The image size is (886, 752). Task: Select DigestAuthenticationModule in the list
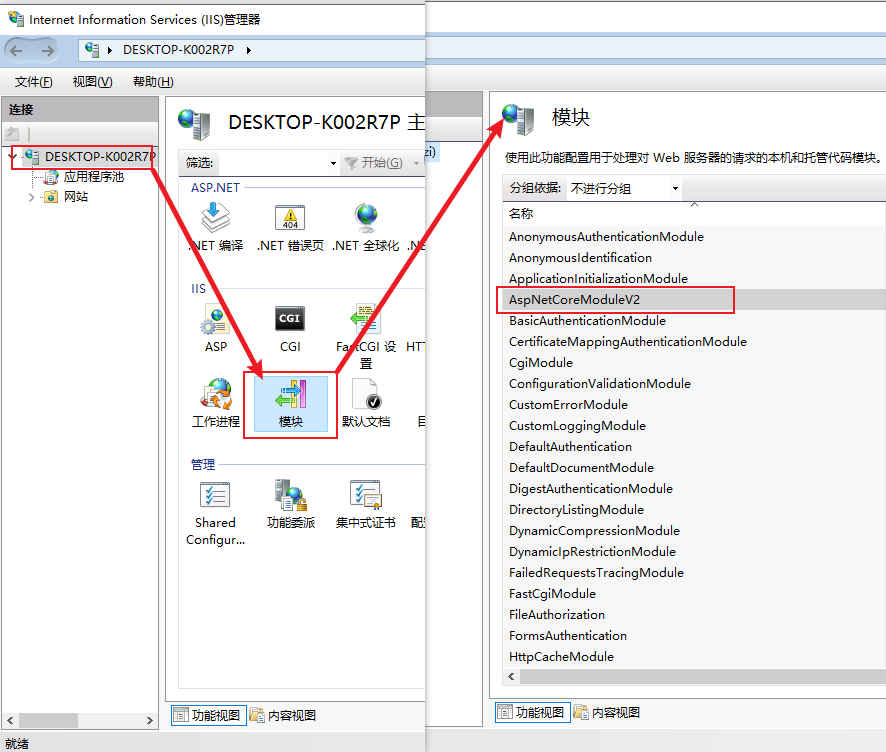point(590,489)
